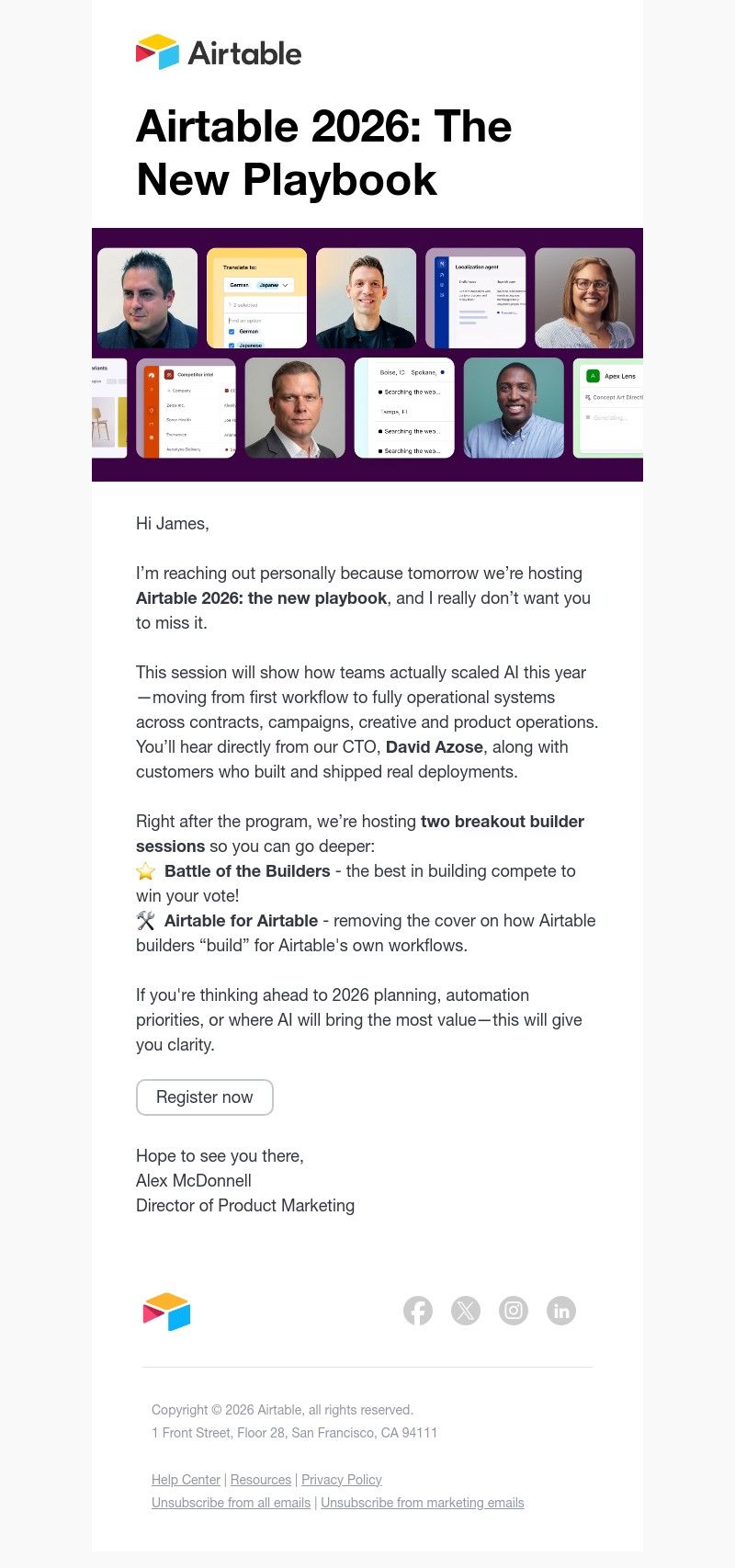Open the Help Center link
Viewport: 735px width, 1568px height.
(x=186, y=1480)
